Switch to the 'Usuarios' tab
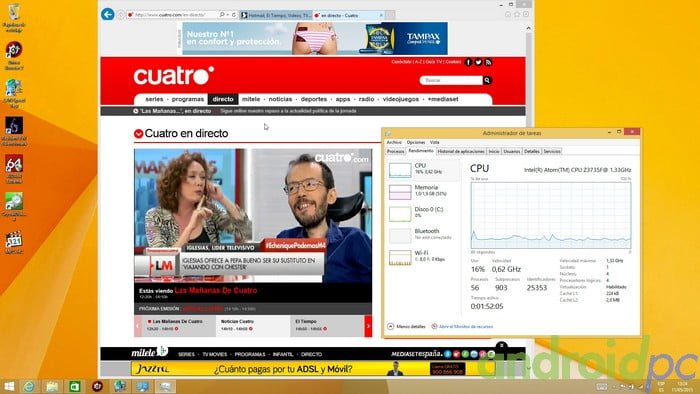 (x=512, y=152)
